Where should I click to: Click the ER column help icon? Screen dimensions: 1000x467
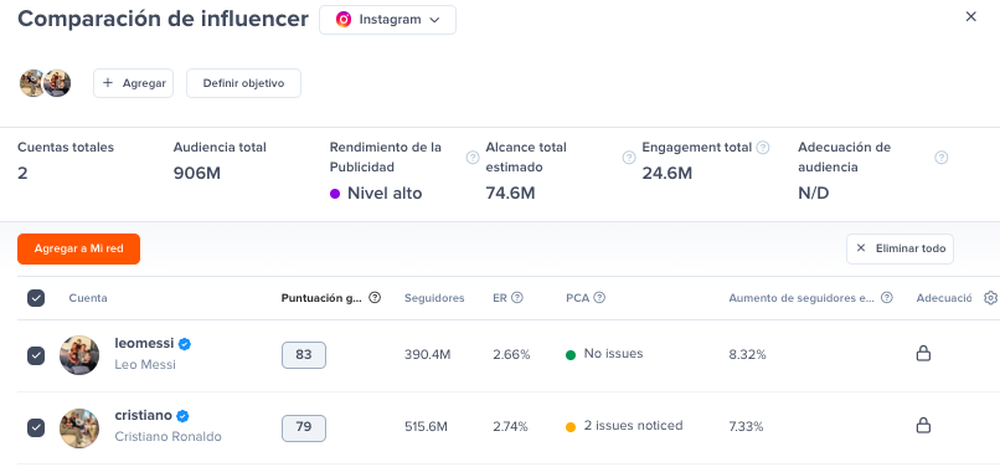point(517,297)
